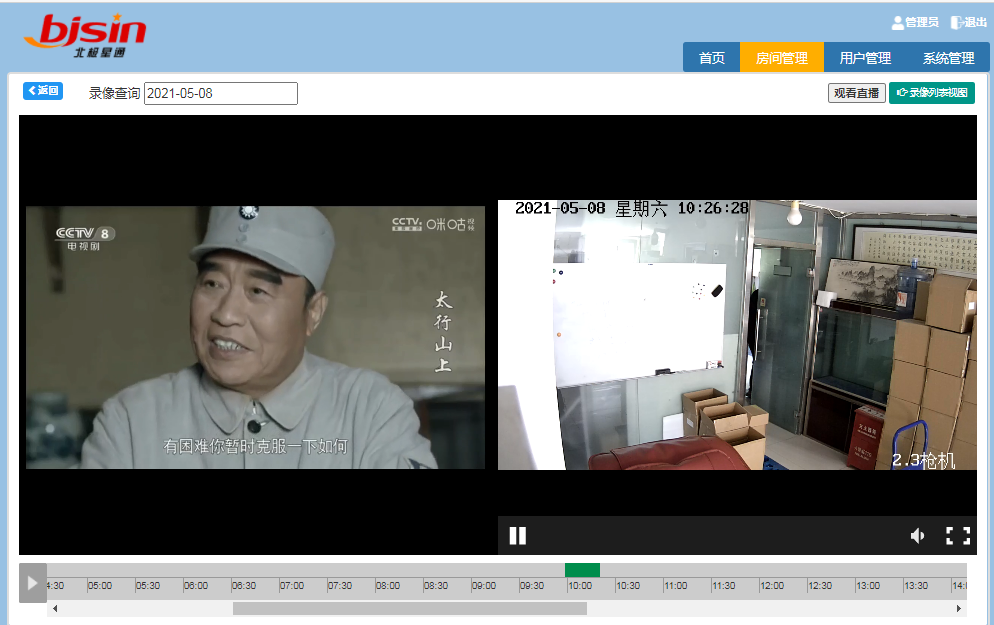
Task: Jump to 09:30 on the timeline
Action: point(532,586)
